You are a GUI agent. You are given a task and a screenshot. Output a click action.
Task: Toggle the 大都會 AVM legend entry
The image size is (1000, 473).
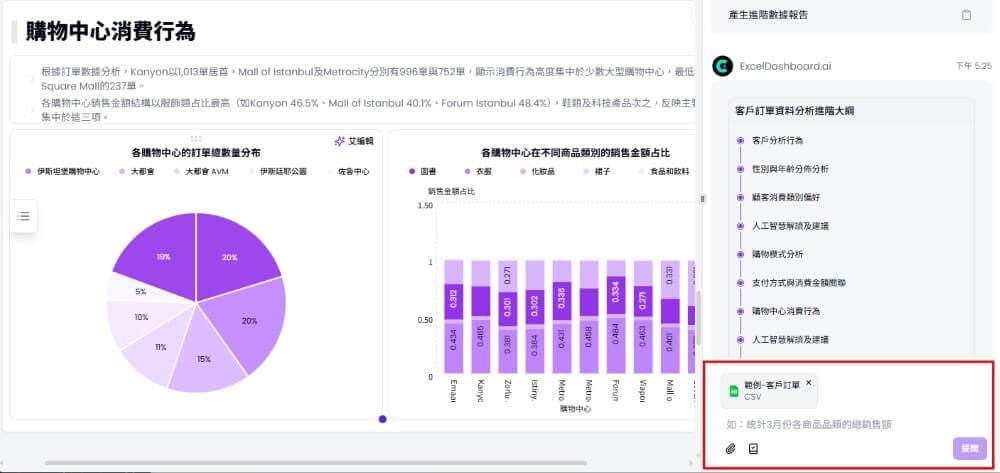[200, 171]
